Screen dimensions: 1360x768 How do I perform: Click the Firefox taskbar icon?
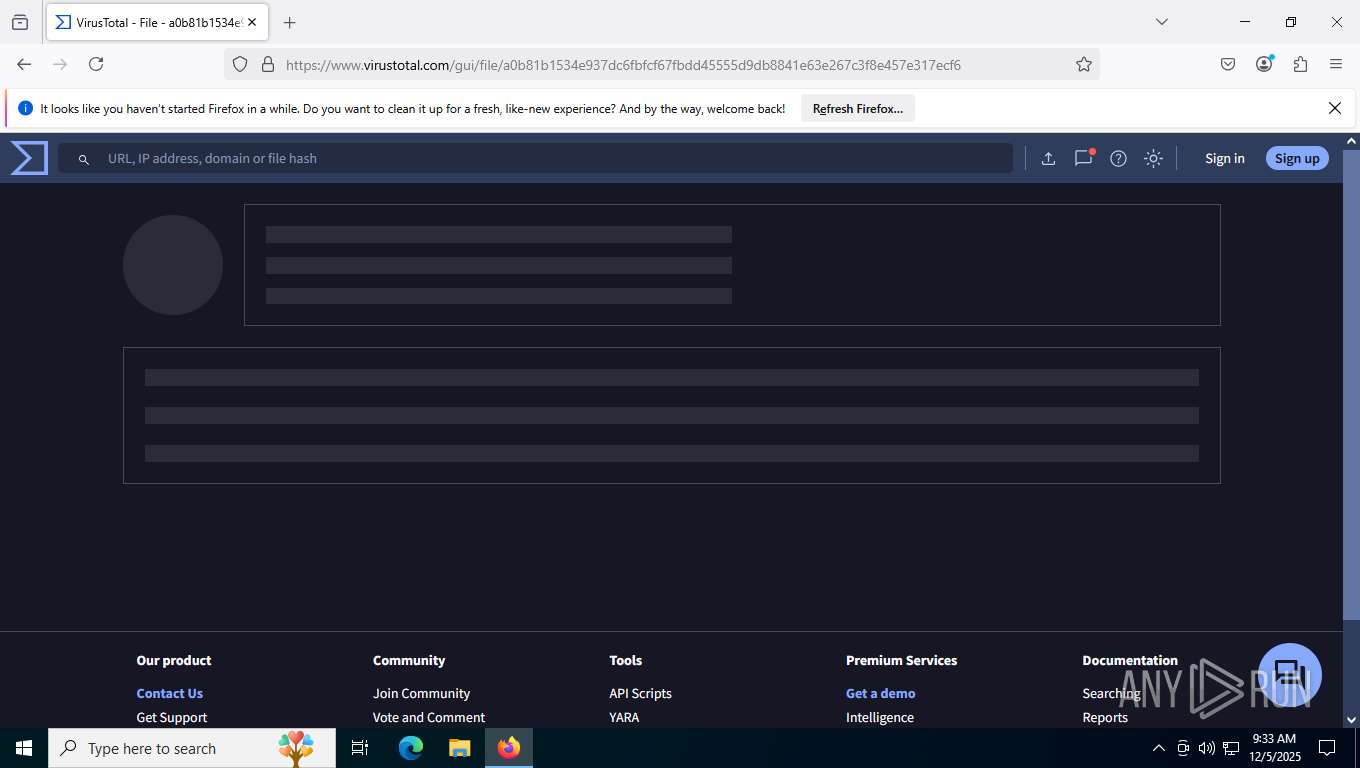509,748
